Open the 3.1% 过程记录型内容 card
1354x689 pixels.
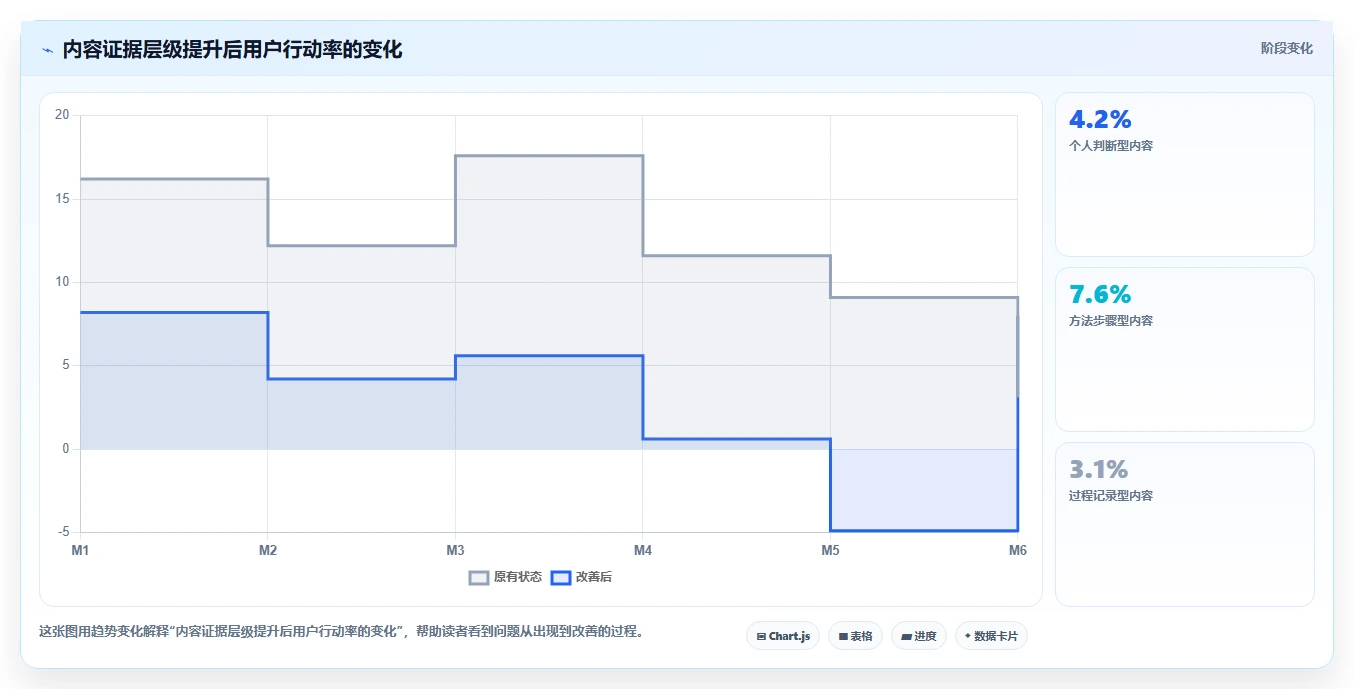[x=1184, y=524]
